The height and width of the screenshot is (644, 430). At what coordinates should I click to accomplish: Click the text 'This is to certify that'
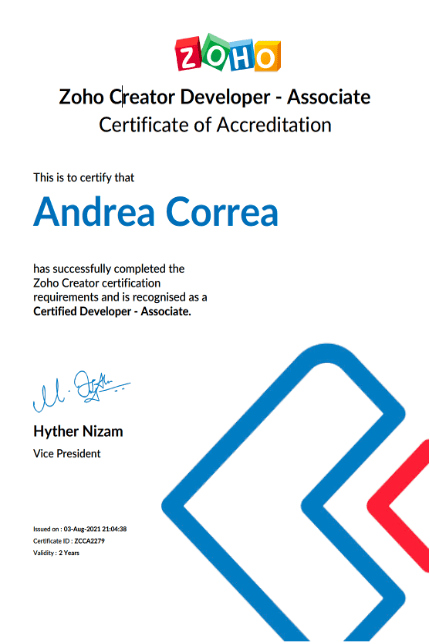coord(84,178)
